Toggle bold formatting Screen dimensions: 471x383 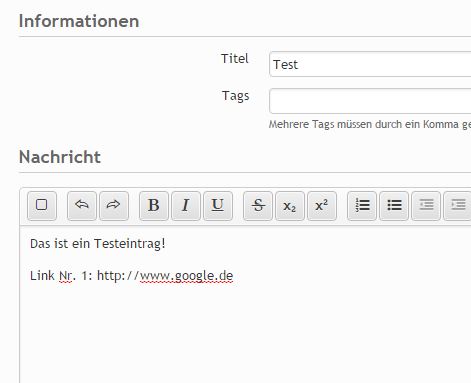coord(154,206)
